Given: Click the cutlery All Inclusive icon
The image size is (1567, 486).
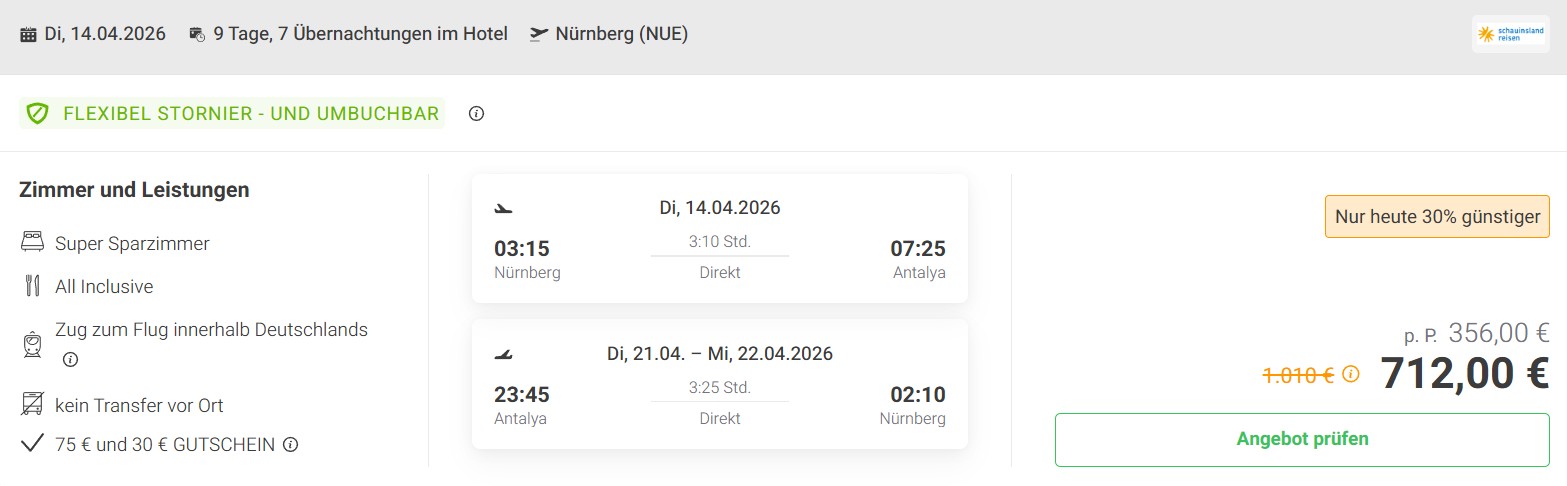Looking at the screenshot, I should (x=31, y=286).
